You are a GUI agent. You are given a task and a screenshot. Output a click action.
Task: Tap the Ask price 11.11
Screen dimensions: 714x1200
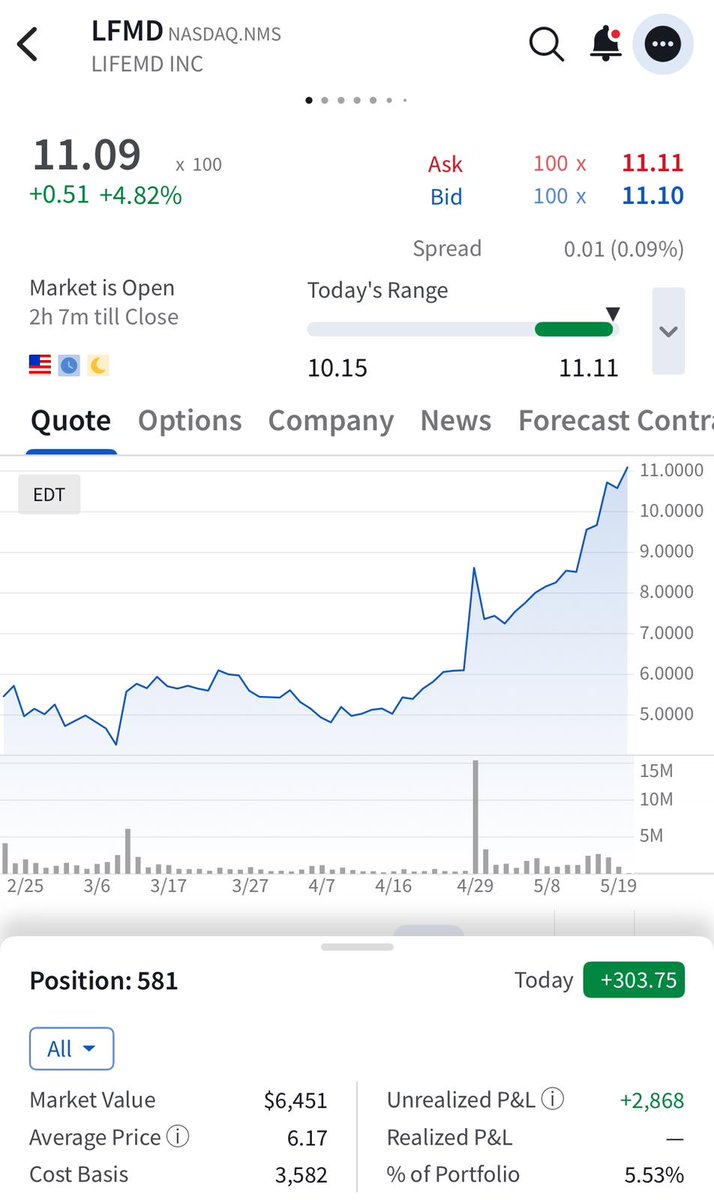(653, 164)
